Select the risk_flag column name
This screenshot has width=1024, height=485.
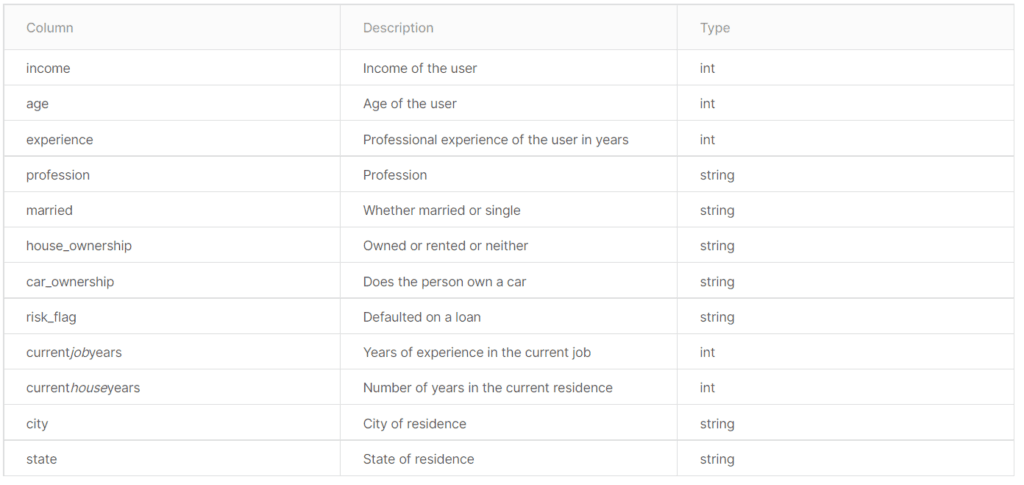pyautogui.click(x=51, y=317)
